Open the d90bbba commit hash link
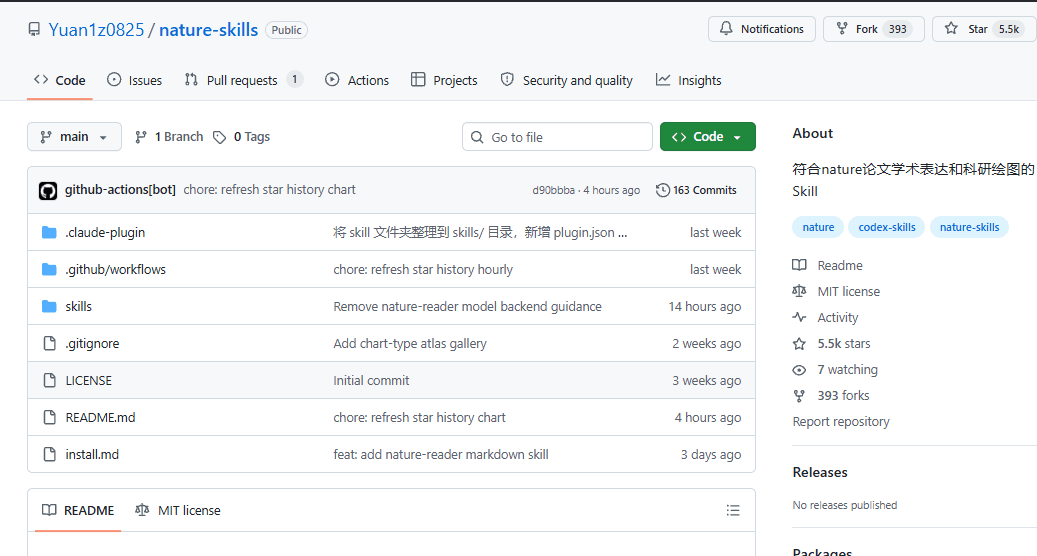 (x=554, y=190)
